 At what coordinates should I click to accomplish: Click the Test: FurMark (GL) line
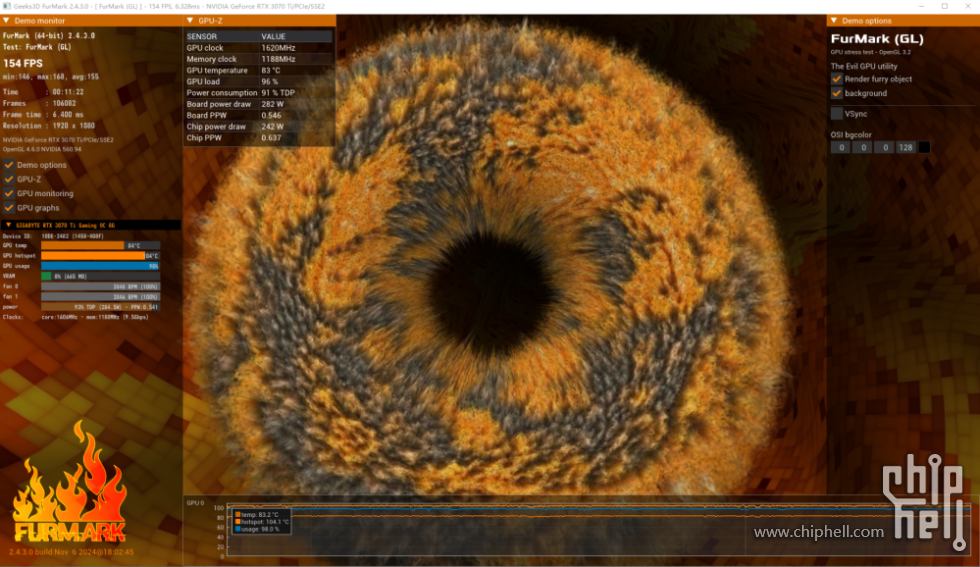click(x=38, y=47)
